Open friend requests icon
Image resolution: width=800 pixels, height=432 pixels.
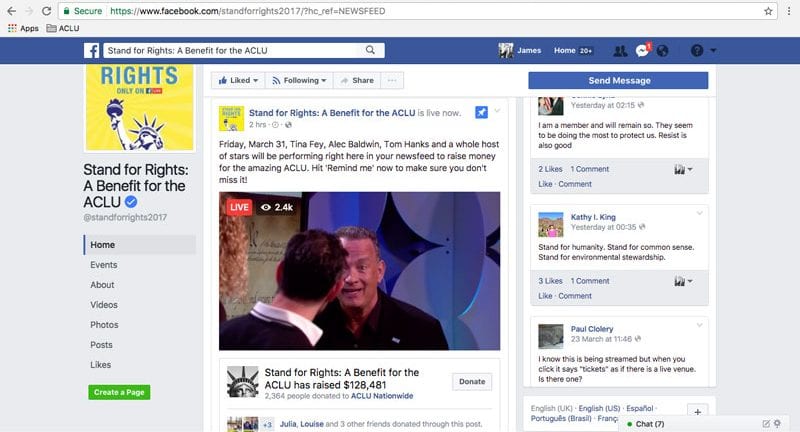[x=620, y=51]
